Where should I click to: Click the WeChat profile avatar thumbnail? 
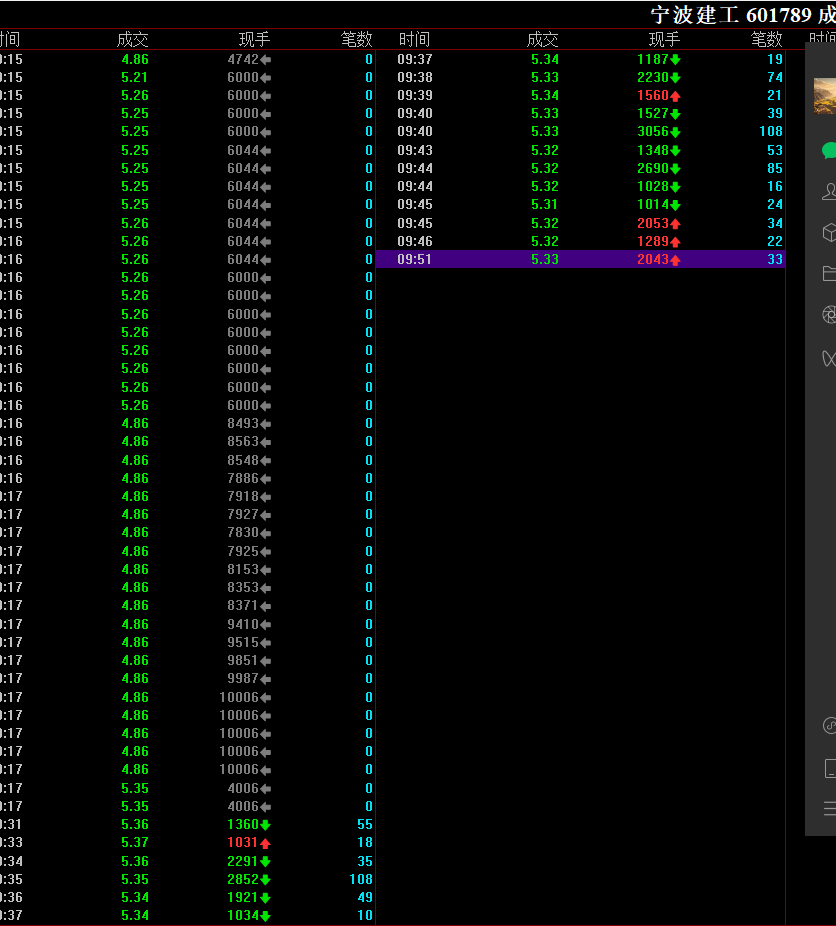825,96
